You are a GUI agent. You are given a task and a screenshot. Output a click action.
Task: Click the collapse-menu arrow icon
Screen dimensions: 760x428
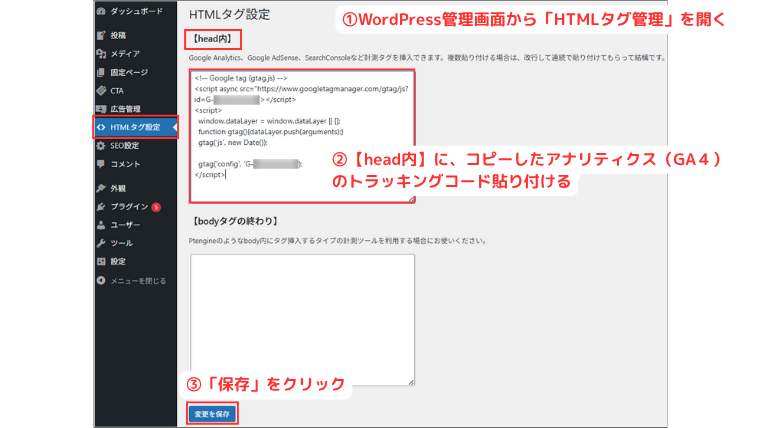point(101,281)
